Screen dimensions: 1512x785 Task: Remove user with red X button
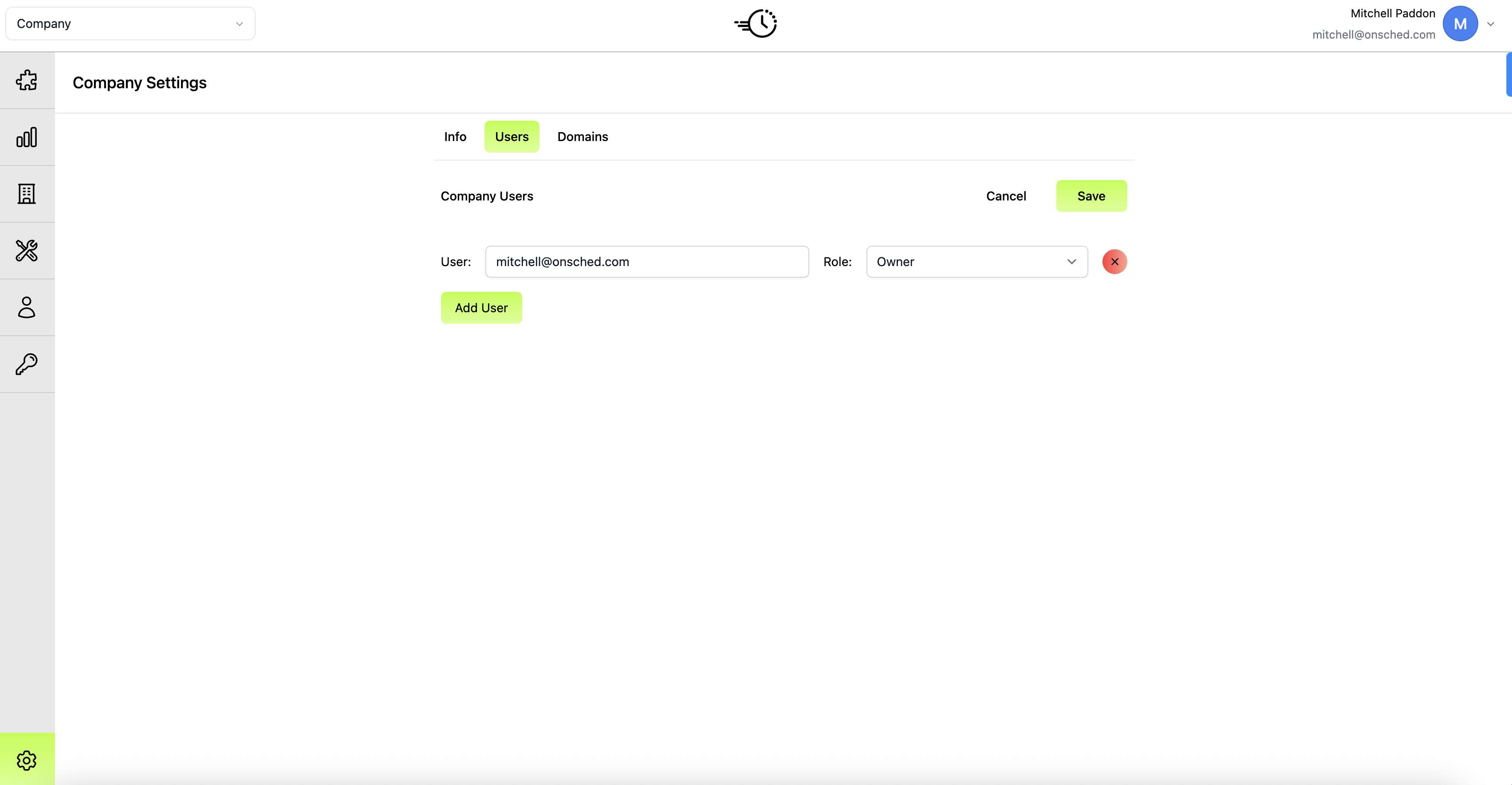(1114, 262)
